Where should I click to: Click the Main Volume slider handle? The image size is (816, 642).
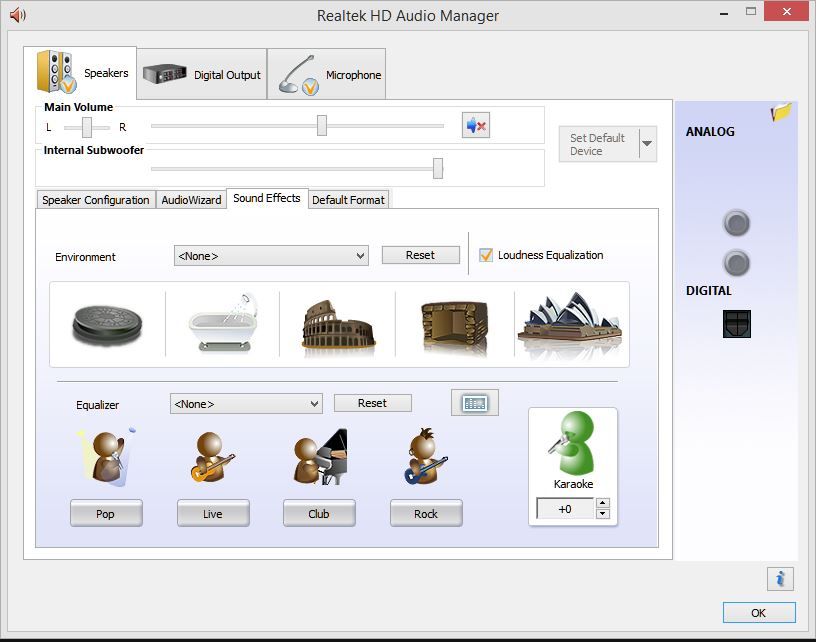[322, 125]
